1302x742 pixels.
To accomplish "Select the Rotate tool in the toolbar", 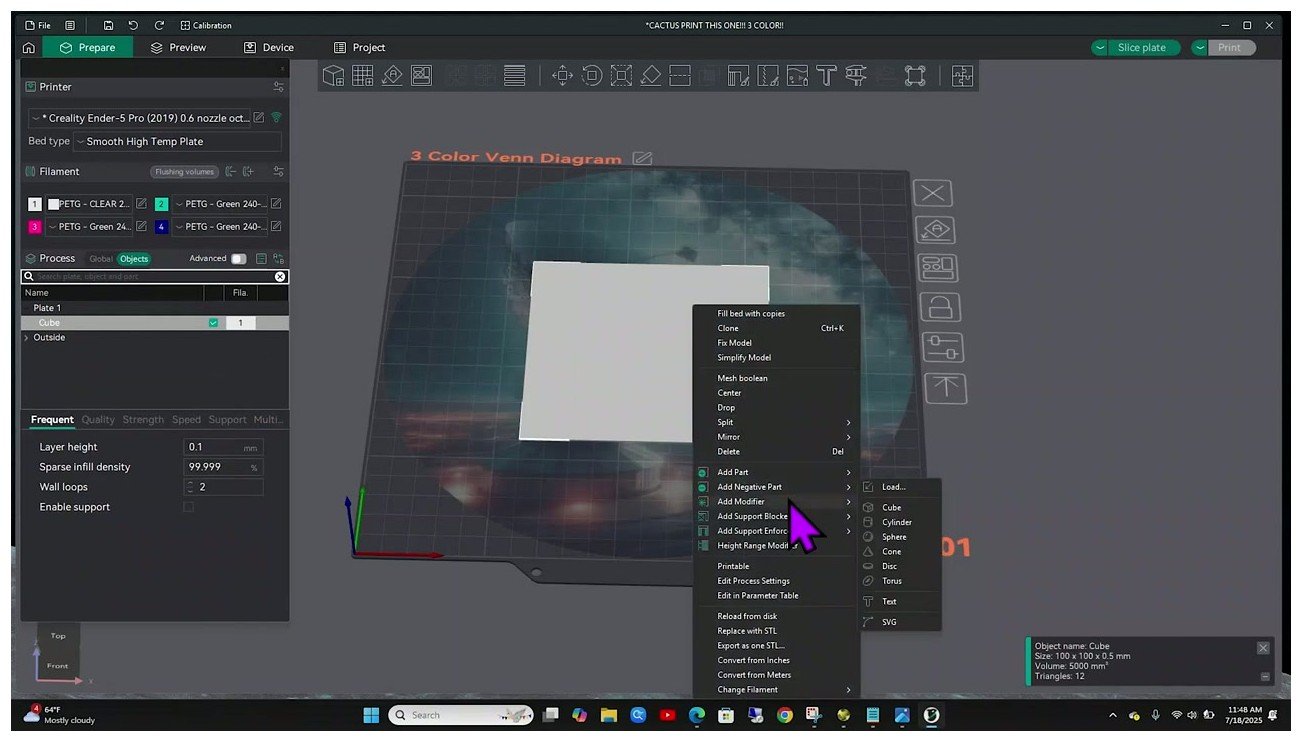I will click(x=592, y=75).
